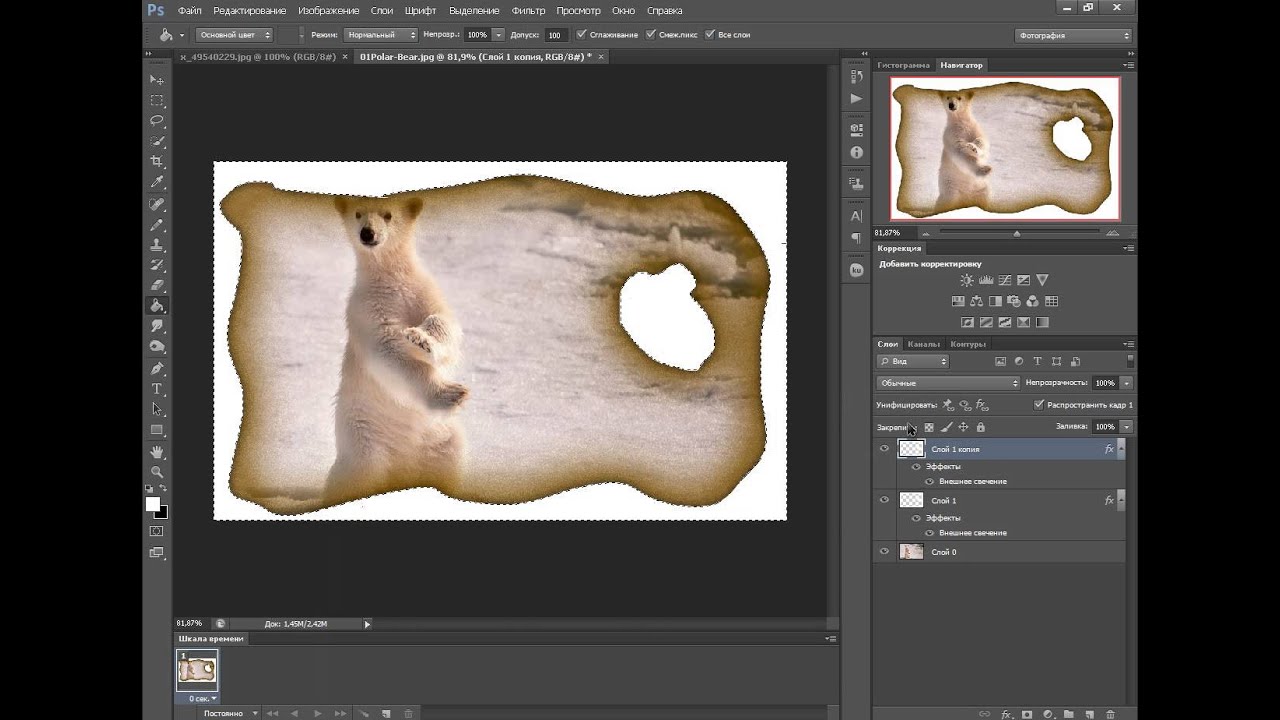The width and height of the screenshot is (1280, 720).
Task: Toggle the Сглаживание checkbox
Action: click(x=582, y=34)
